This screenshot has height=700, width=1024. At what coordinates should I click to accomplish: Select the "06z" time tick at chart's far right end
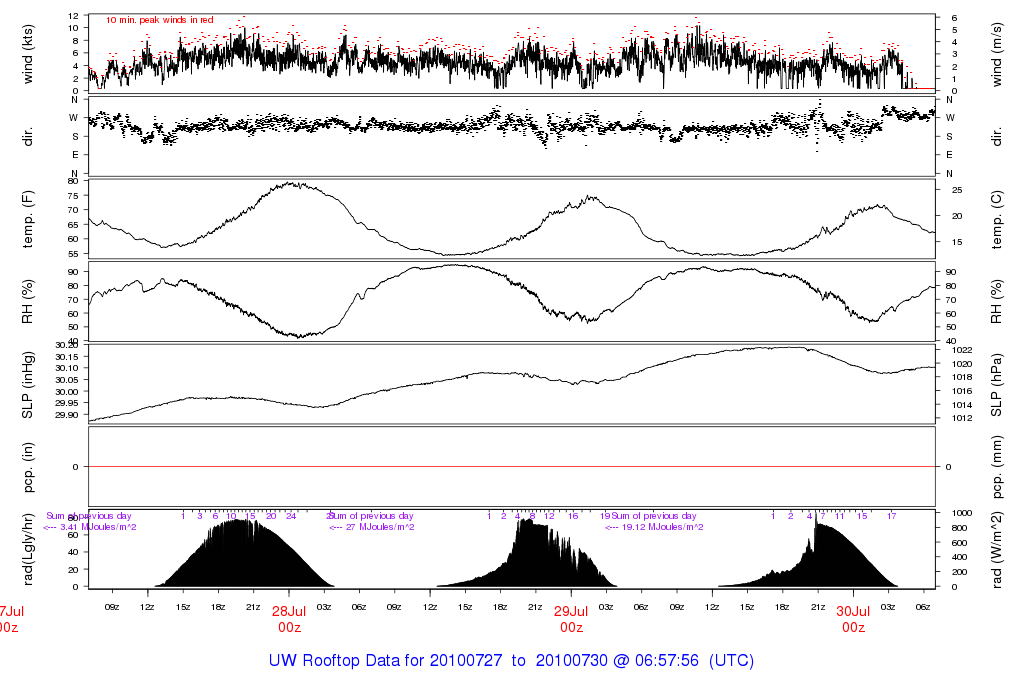pyautogui.click(x=923, y=607)
